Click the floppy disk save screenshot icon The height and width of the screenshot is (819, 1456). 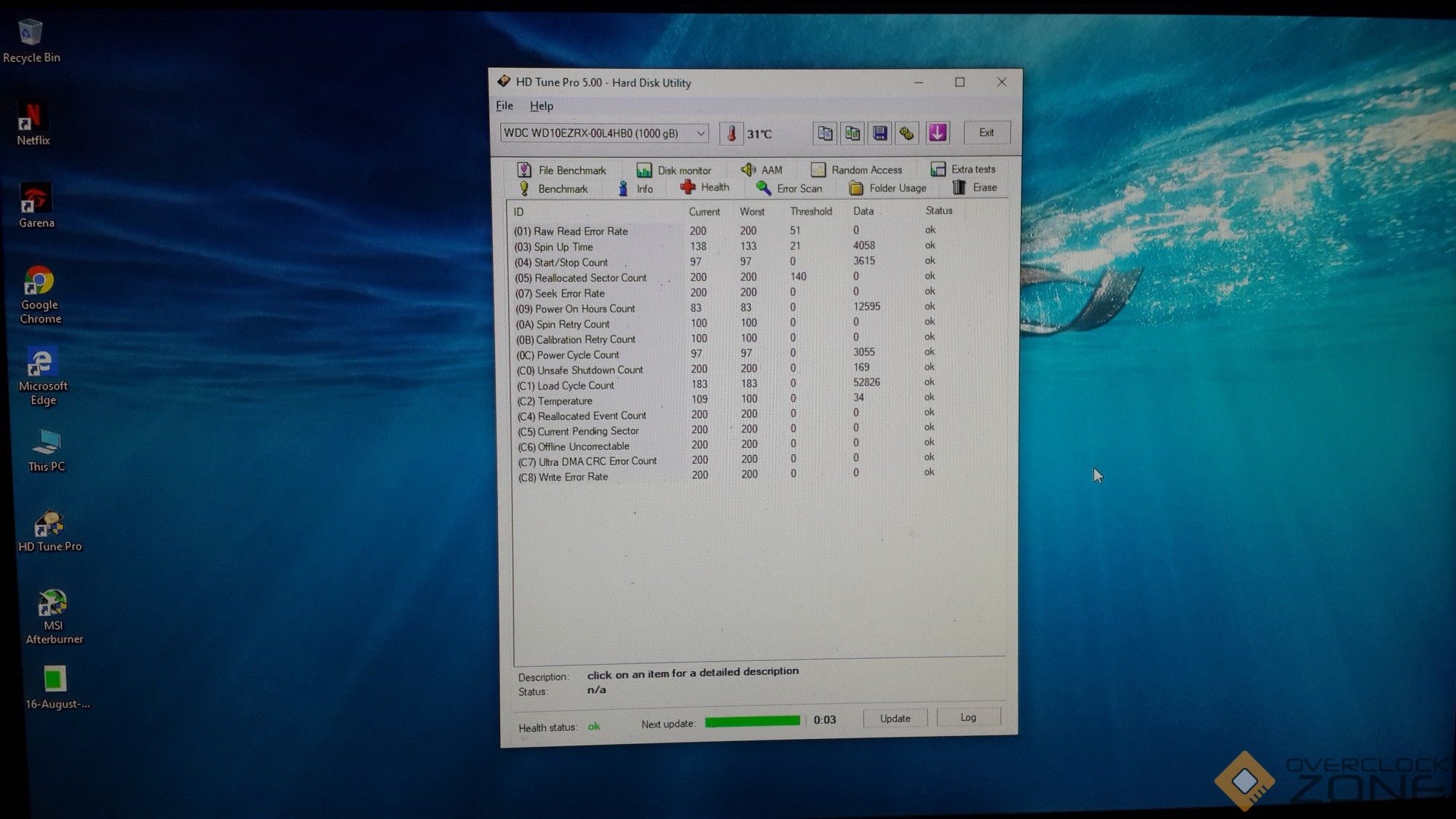point(879,133)
